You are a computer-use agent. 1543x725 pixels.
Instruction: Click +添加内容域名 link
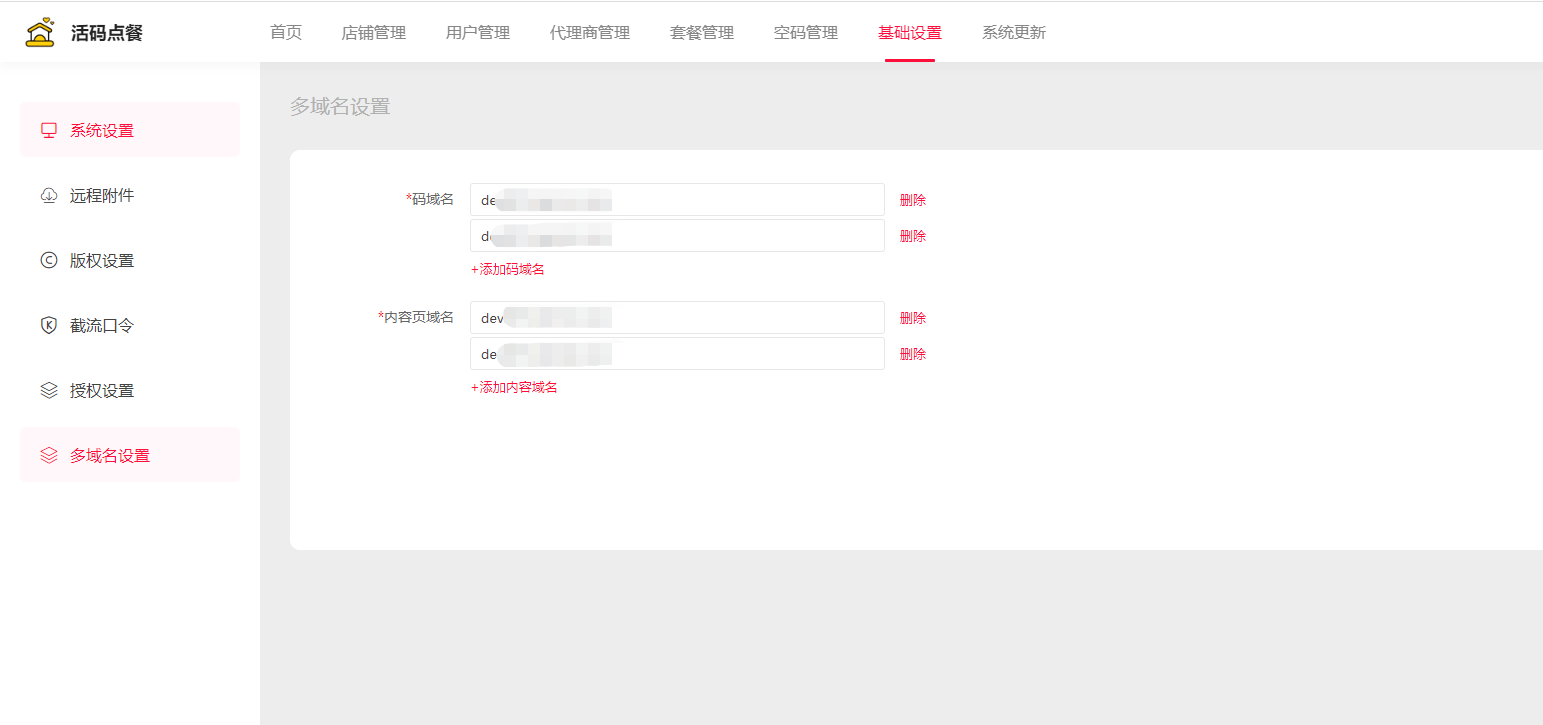coord(514,388)
